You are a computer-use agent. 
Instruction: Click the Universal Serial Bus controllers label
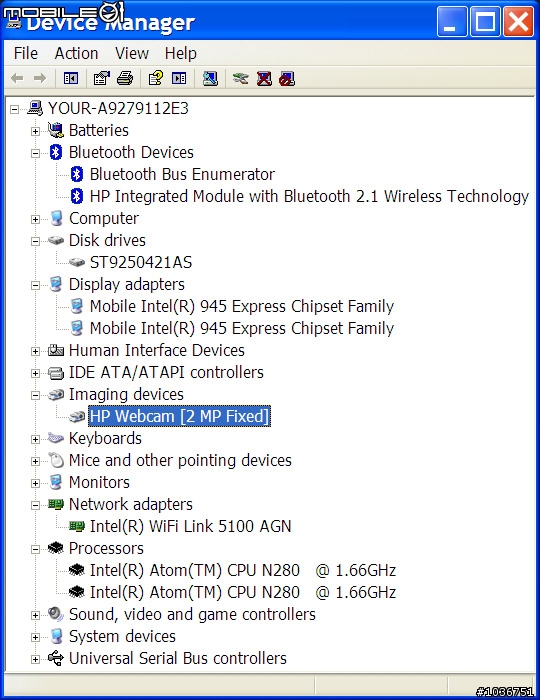coord(178,658)
